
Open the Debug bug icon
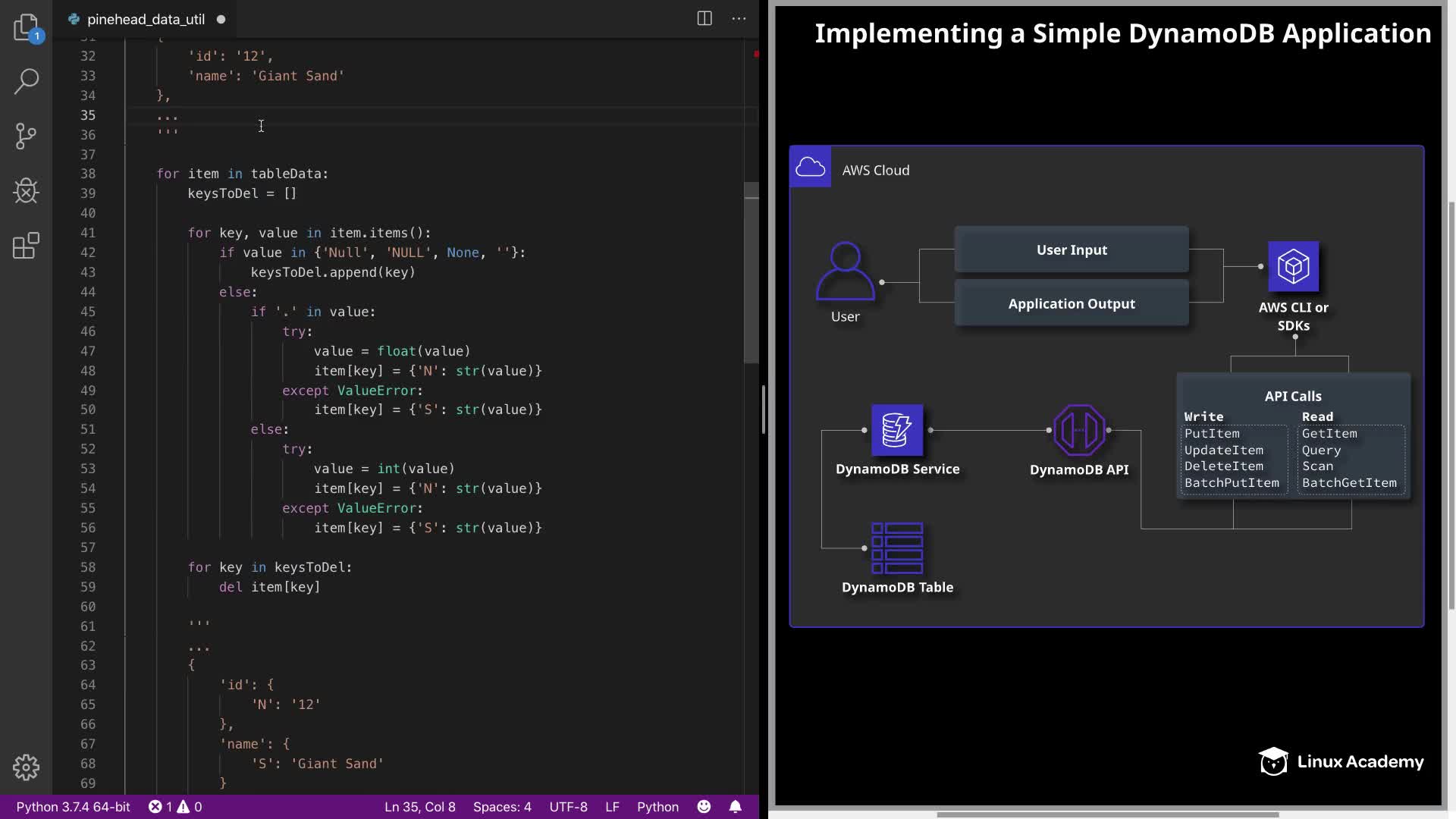pyautogui.click(x=26, y=191)
